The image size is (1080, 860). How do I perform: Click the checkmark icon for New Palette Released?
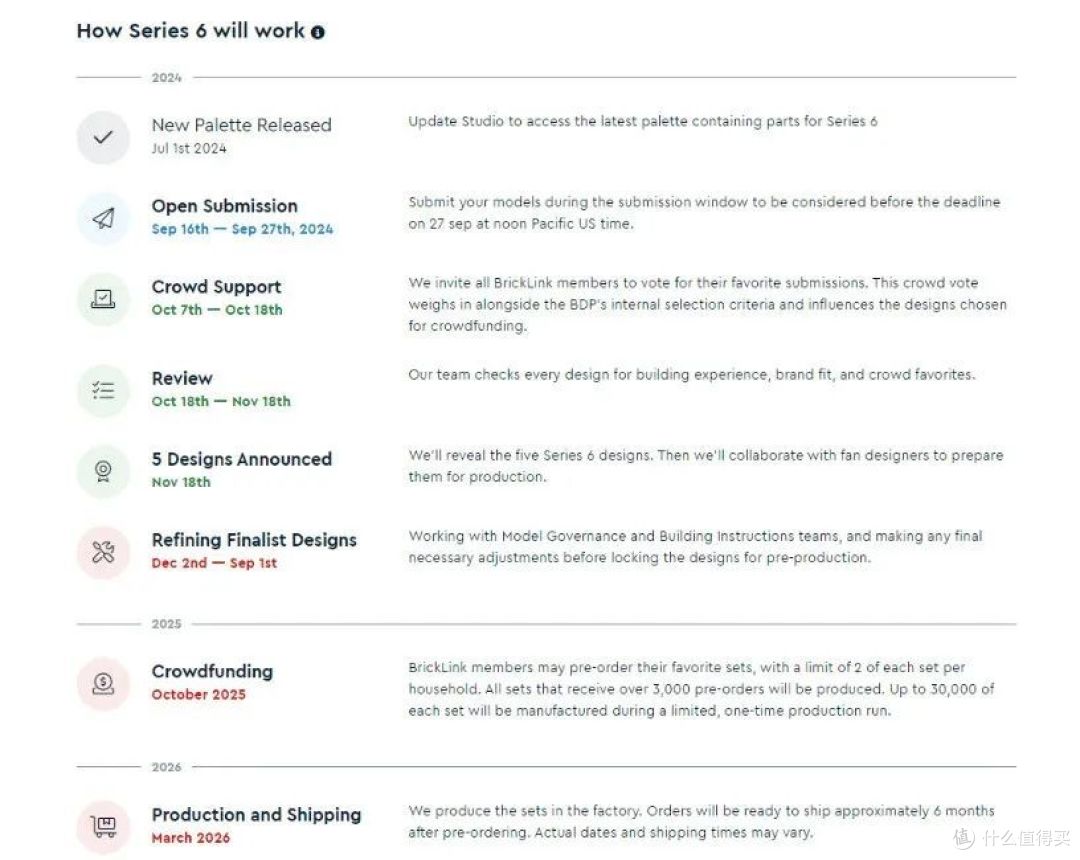pos(103,138)
